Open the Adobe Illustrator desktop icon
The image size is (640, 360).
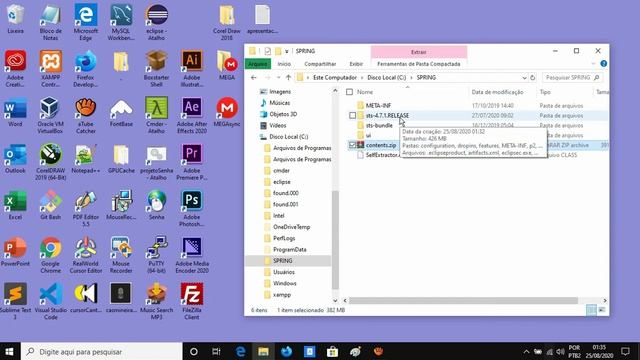(192, 69)
